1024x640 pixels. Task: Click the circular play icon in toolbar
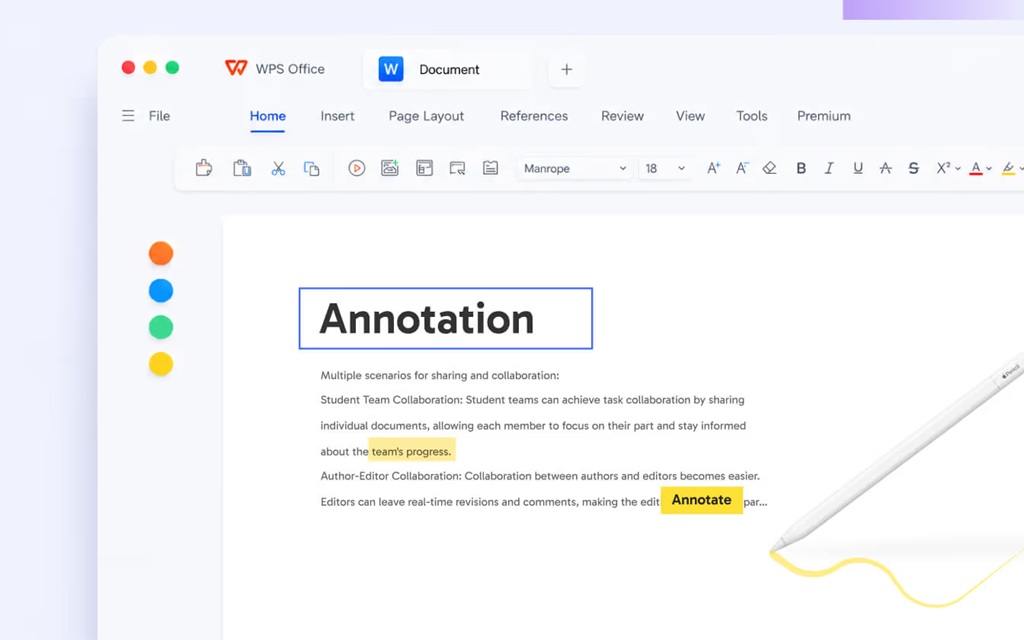357,168
